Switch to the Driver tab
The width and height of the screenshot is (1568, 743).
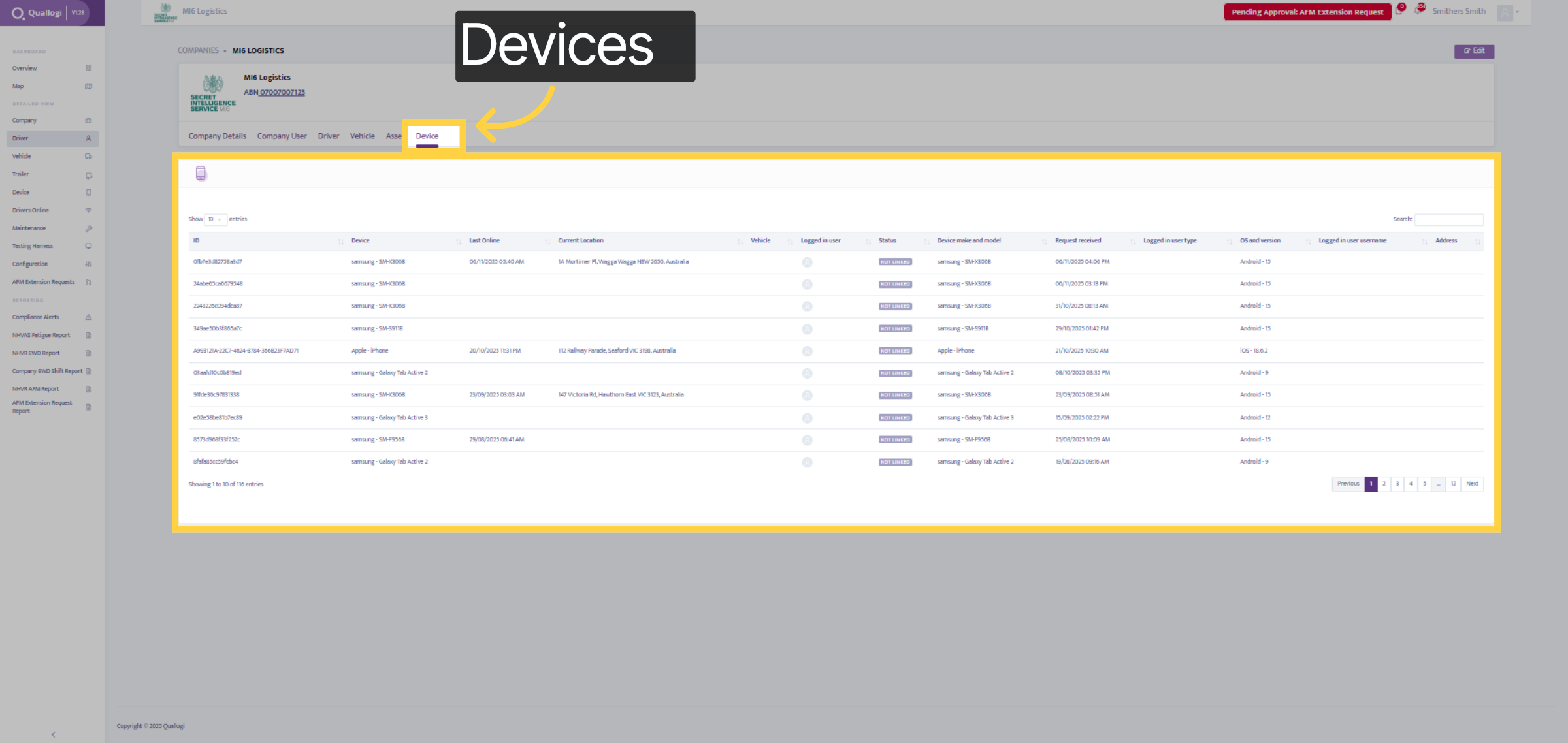tap(329, 136)
